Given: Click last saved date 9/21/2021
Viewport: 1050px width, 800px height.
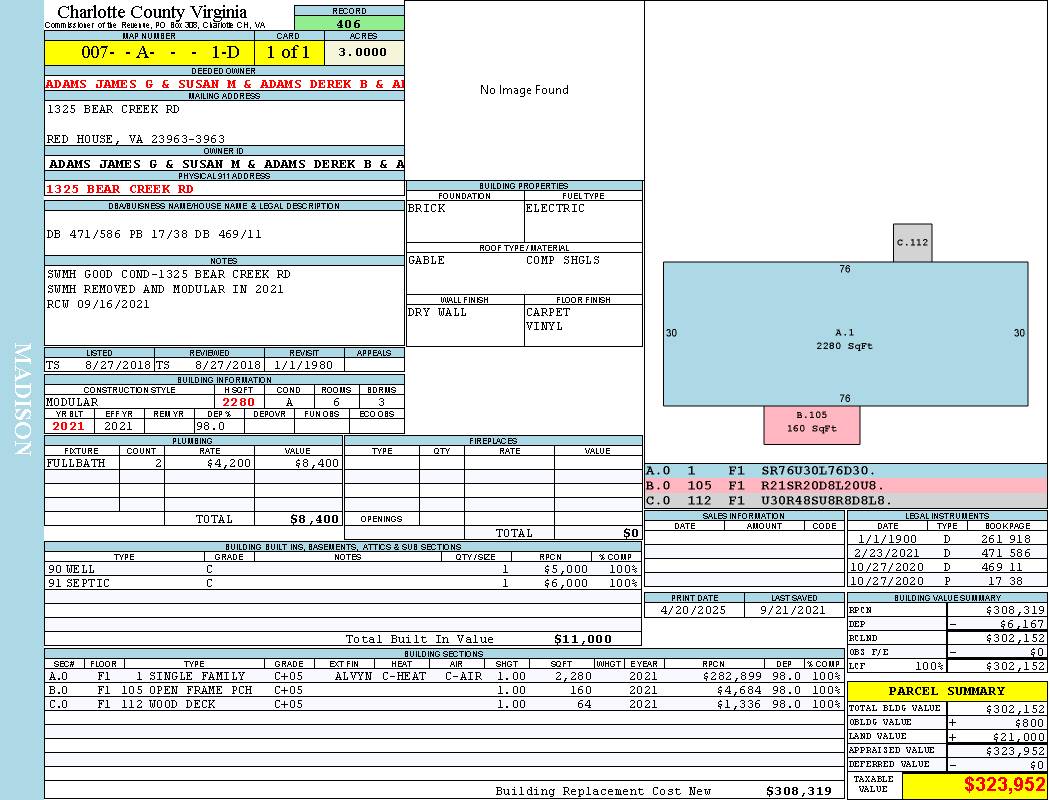Looking at the screenshot, I should pyautogui.click(x=793, y=611).
